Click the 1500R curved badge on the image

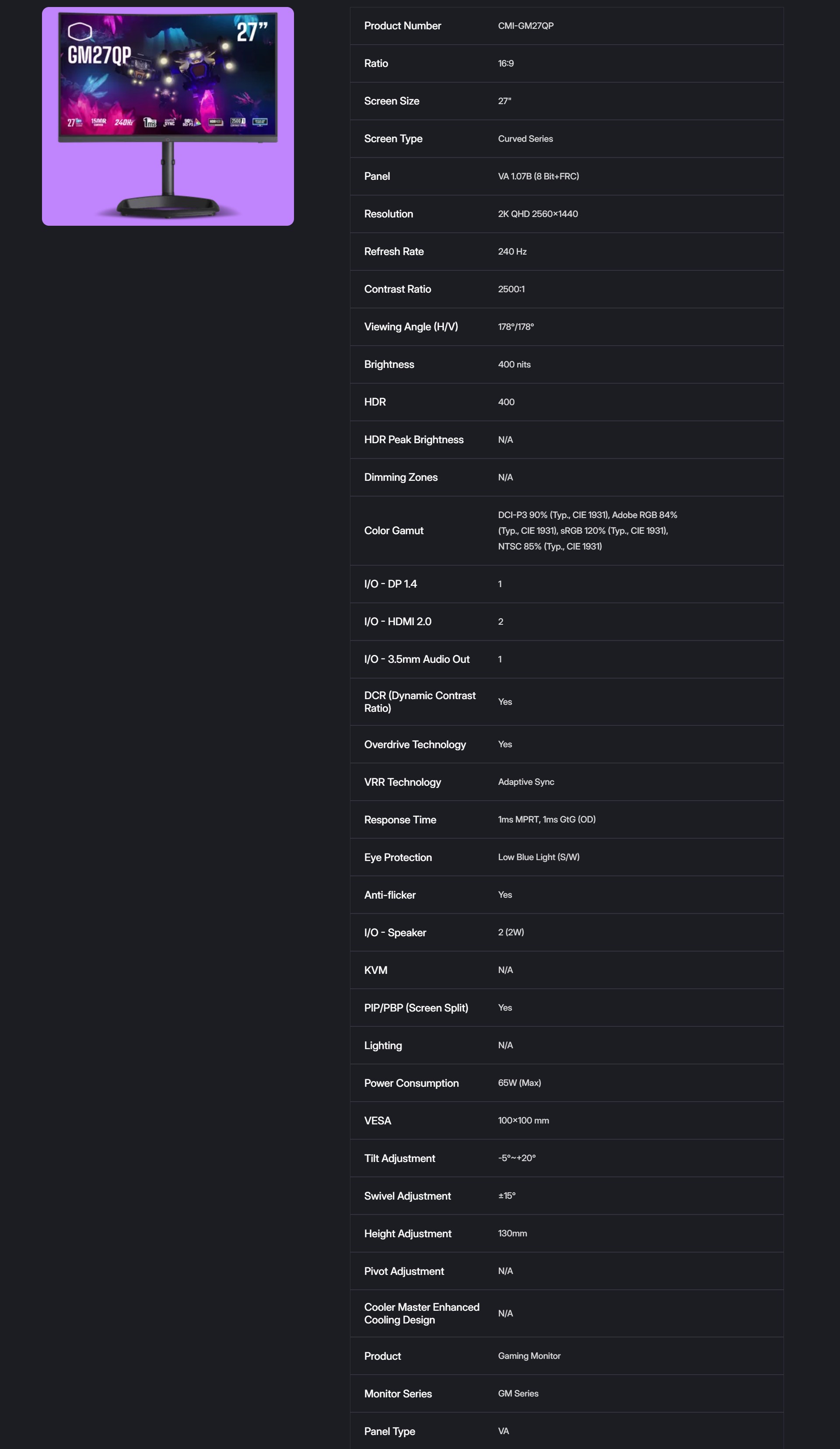[x=99, y=122]
